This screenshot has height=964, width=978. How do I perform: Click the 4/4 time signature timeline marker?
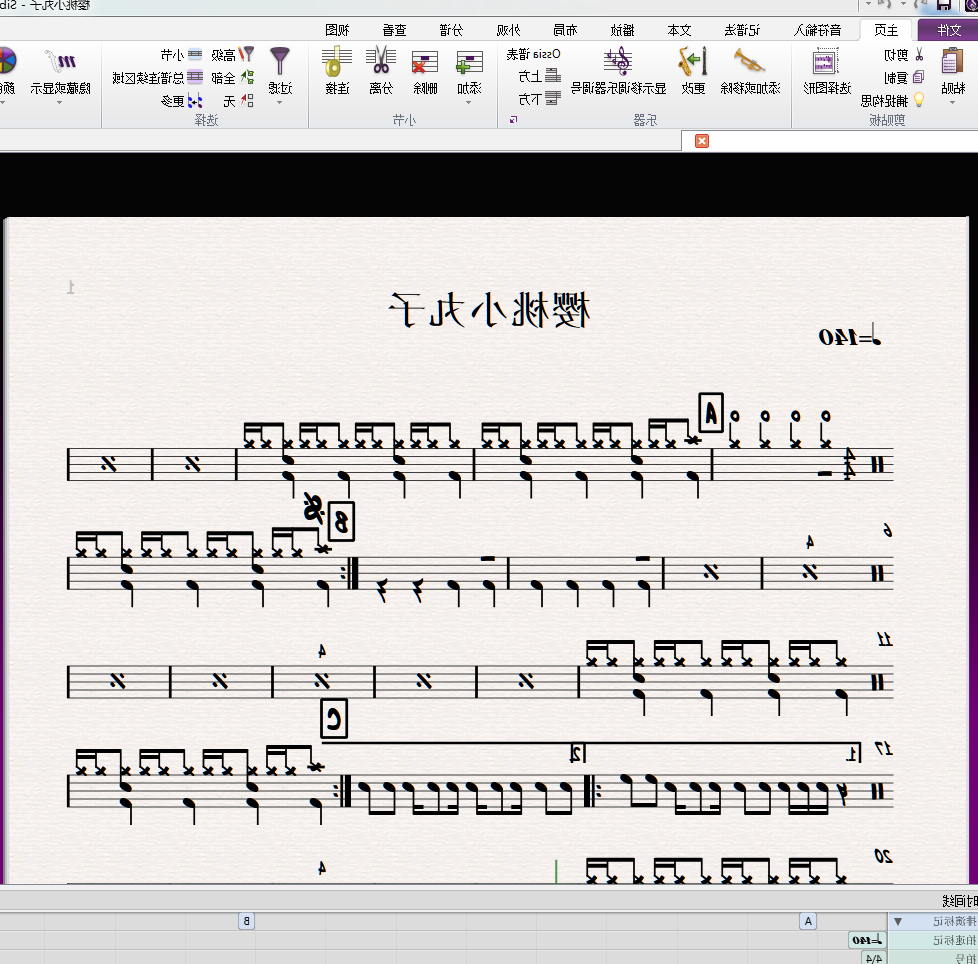pos(874,958)
